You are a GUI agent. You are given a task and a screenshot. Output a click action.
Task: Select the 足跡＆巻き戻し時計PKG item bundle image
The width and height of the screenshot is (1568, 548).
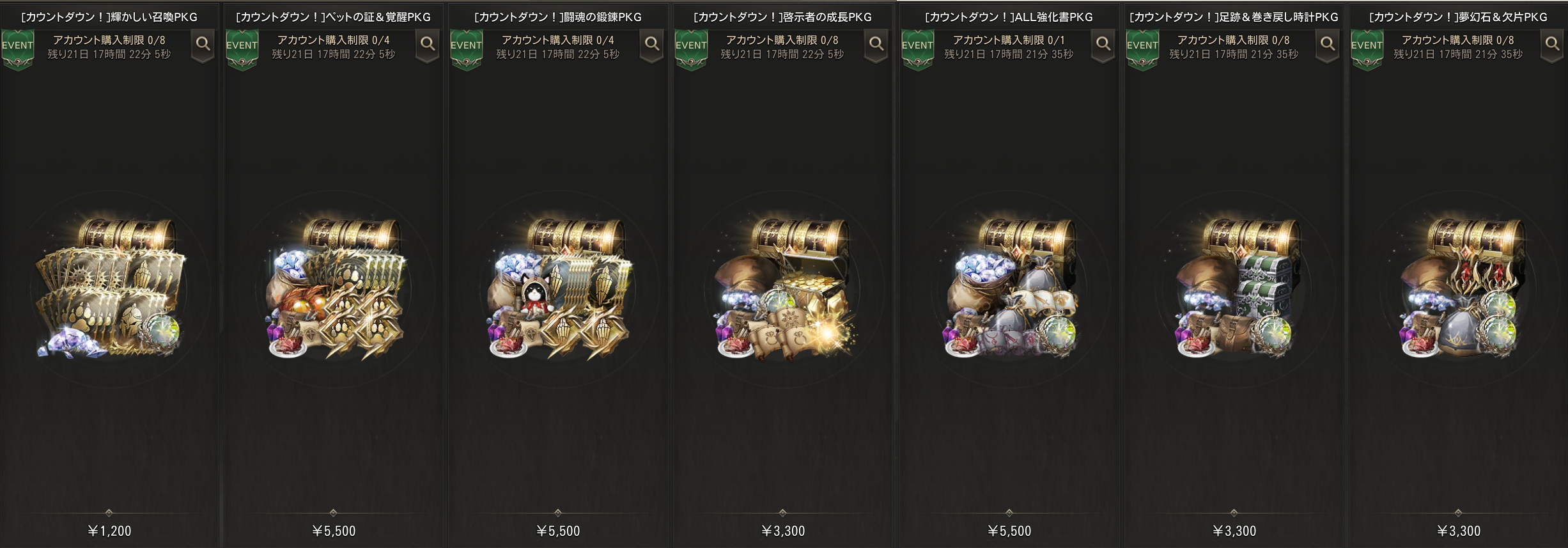(x=1235, y=287)
